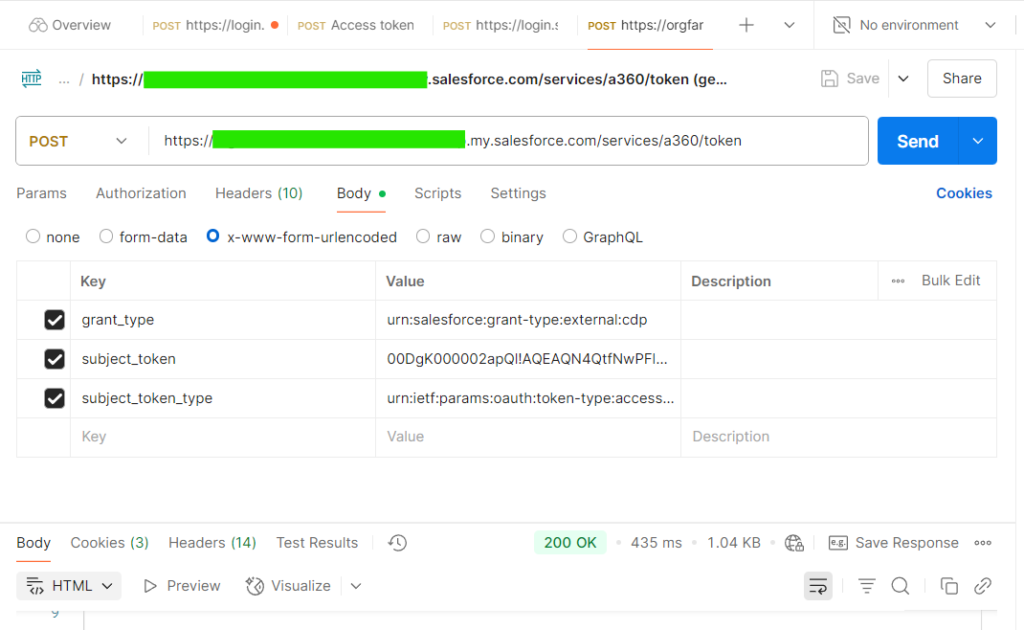Send the request
The height and width of the screenshot is (630, 1024).
point(918,141)
